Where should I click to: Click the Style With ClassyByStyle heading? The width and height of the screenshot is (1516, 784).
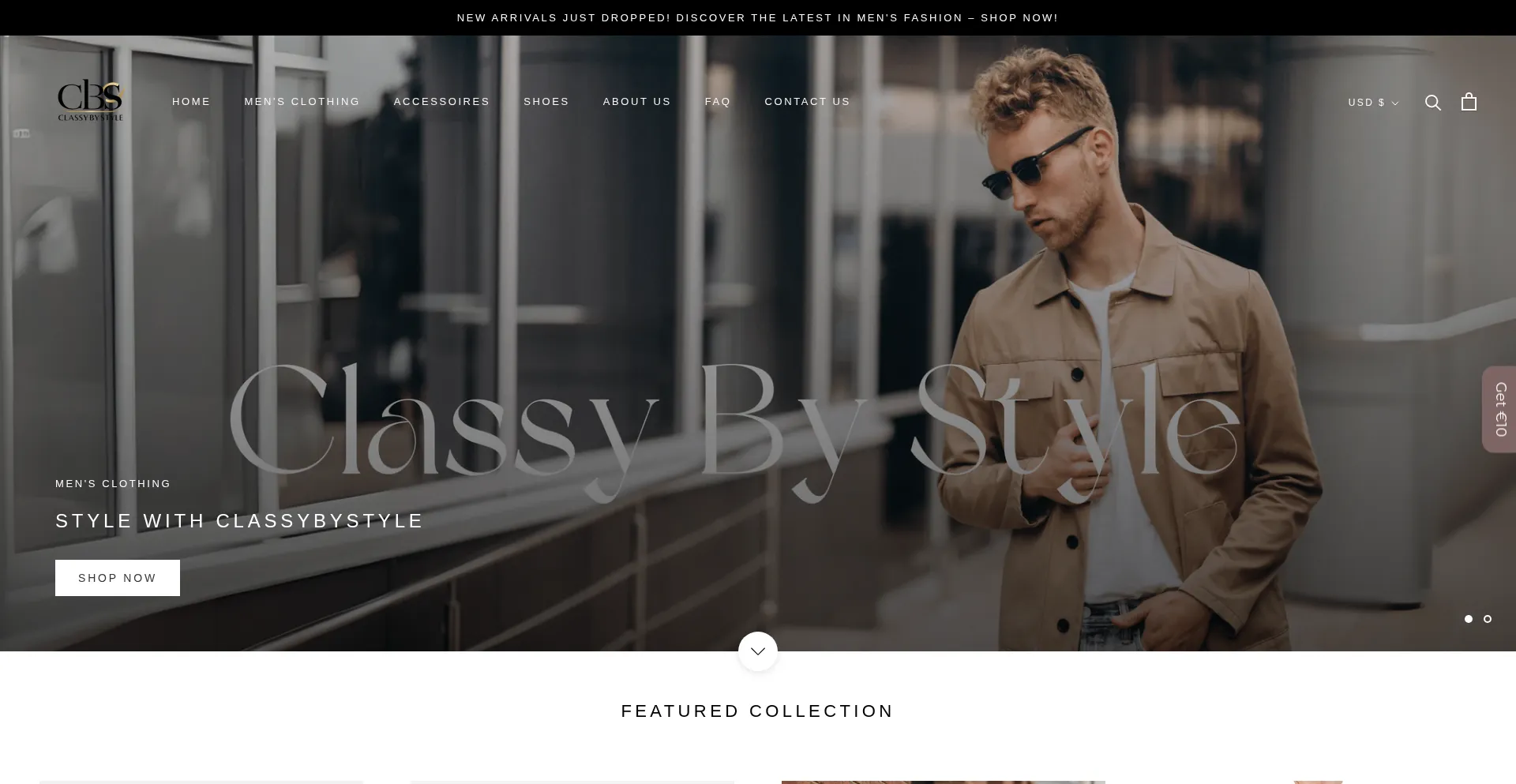coord(240,521)
